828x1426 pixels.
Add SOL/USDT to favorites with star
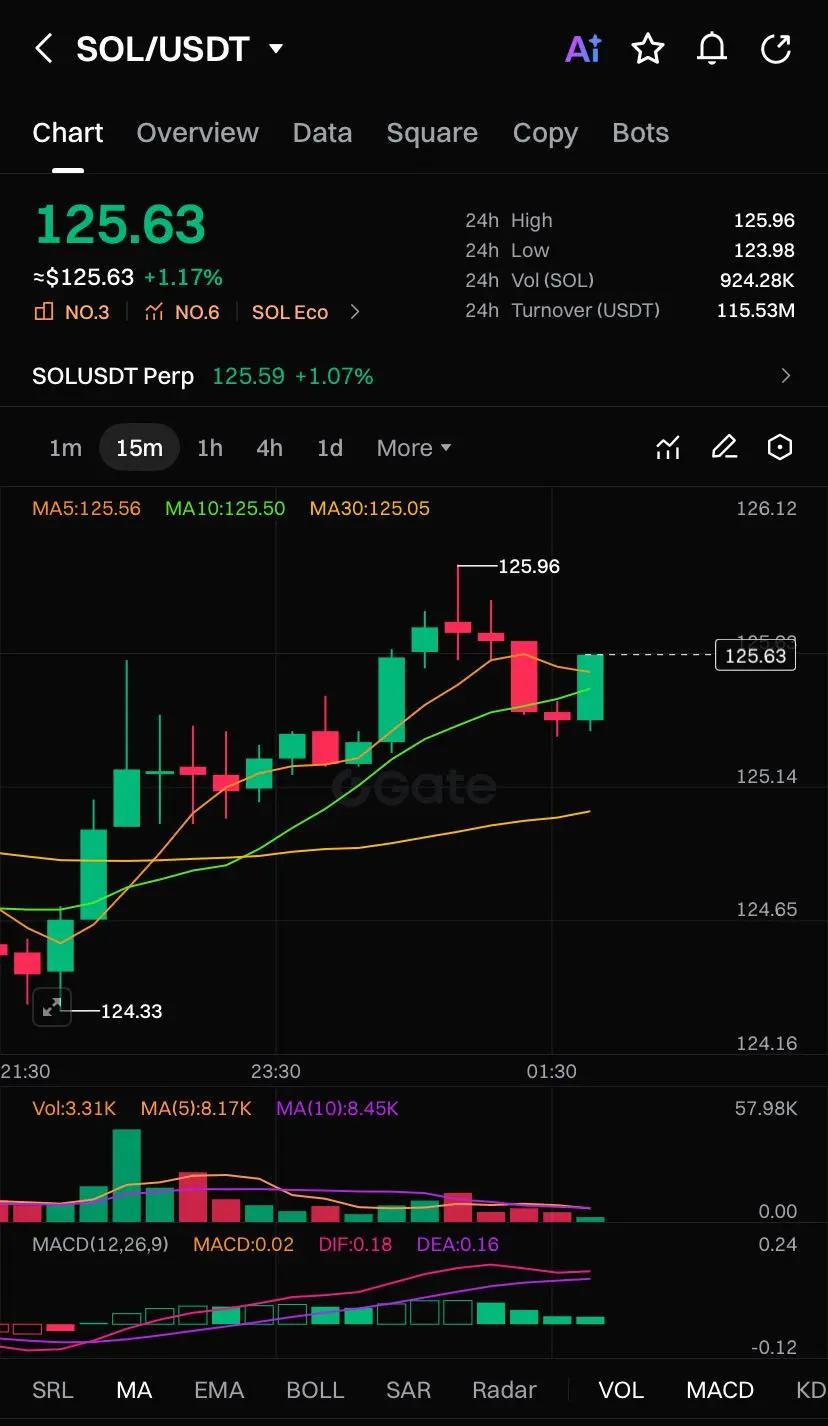(648, 48)
